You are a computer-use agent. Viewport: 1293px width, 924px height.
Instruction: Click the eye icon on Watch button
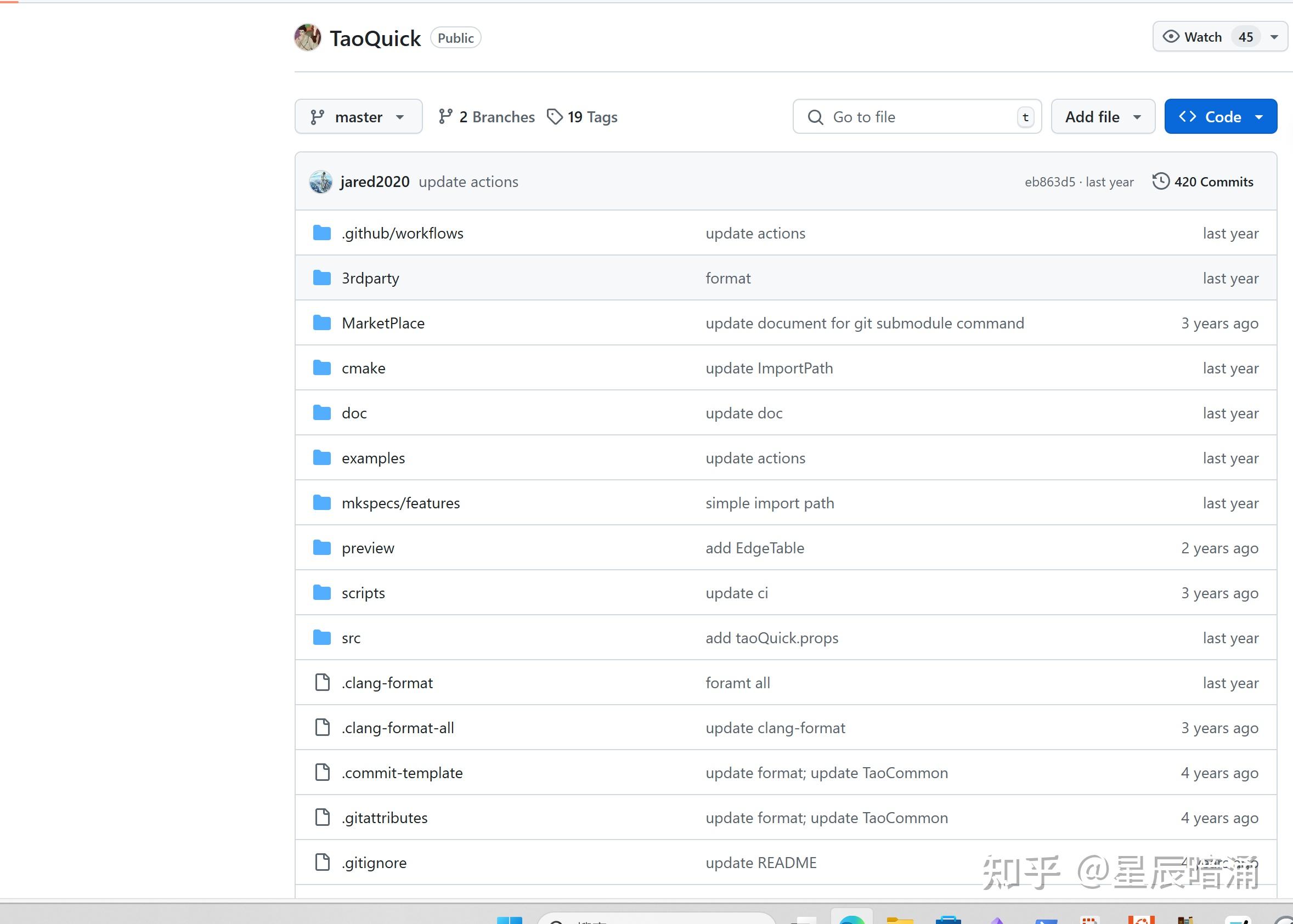[x=1171, y=37]
